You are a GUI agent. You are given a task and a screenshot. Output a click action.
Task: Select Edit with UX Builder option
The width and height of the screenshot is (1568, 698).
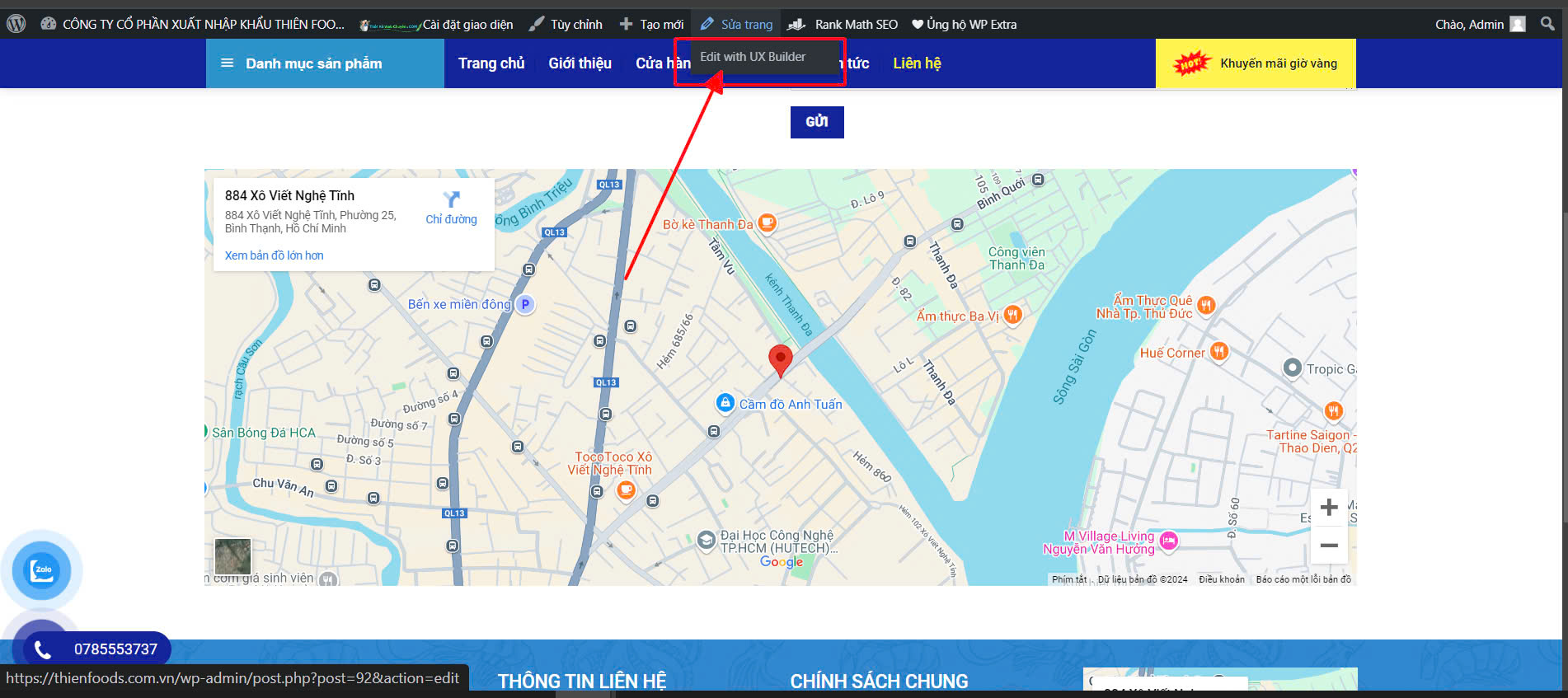coord(753,57)
